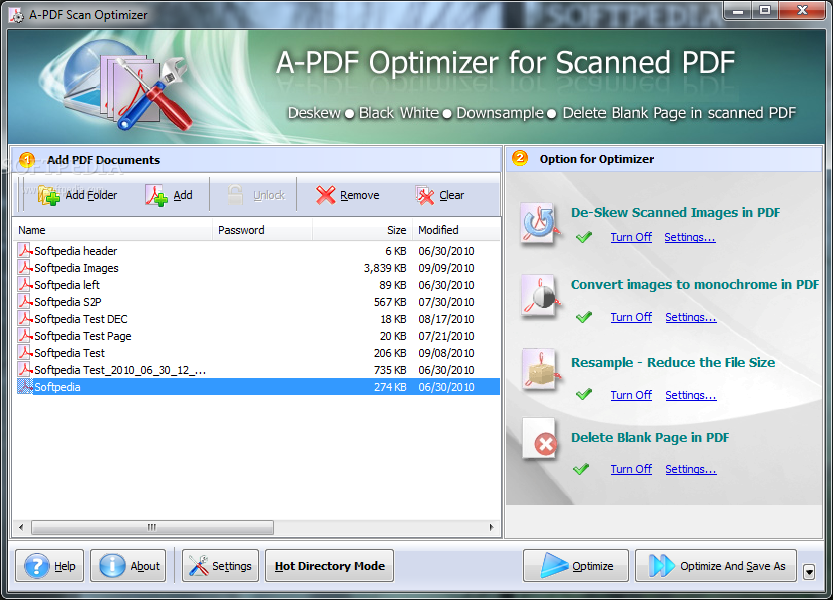833x600 pixels.
Task: Click the highlighted Softpedia 274 KB row
Action: point(257,387)
